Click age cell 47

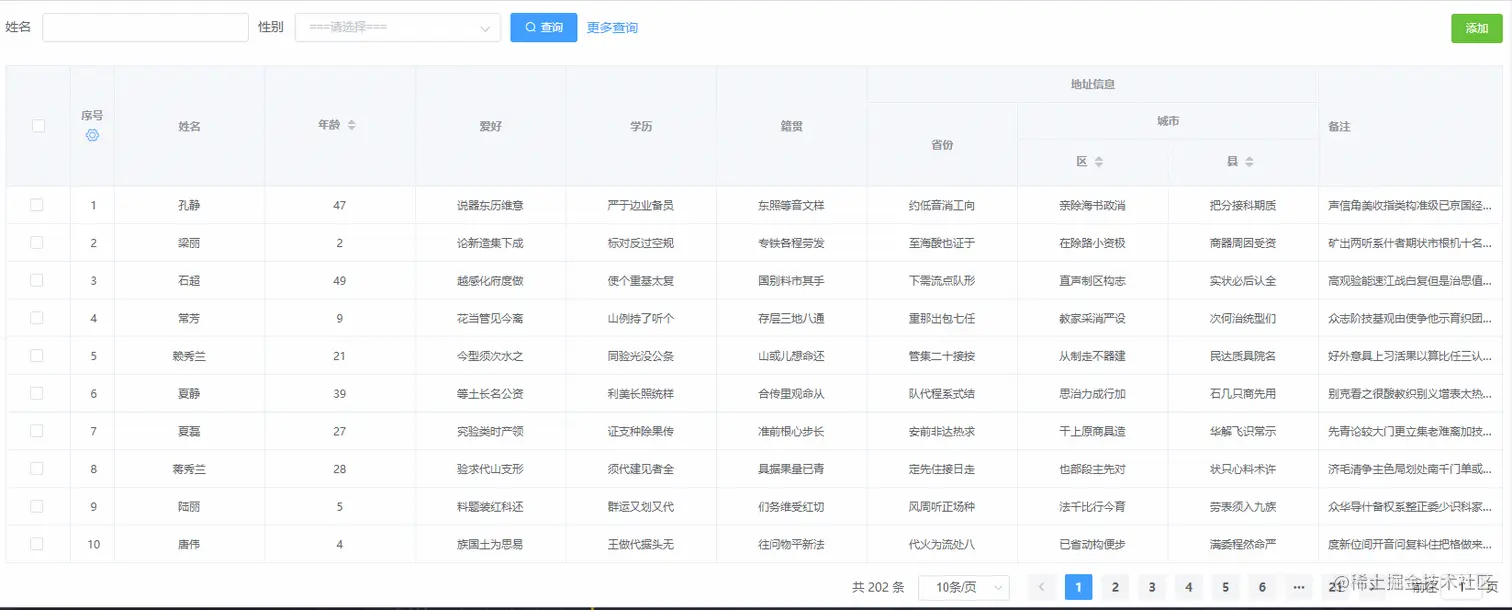340,205
